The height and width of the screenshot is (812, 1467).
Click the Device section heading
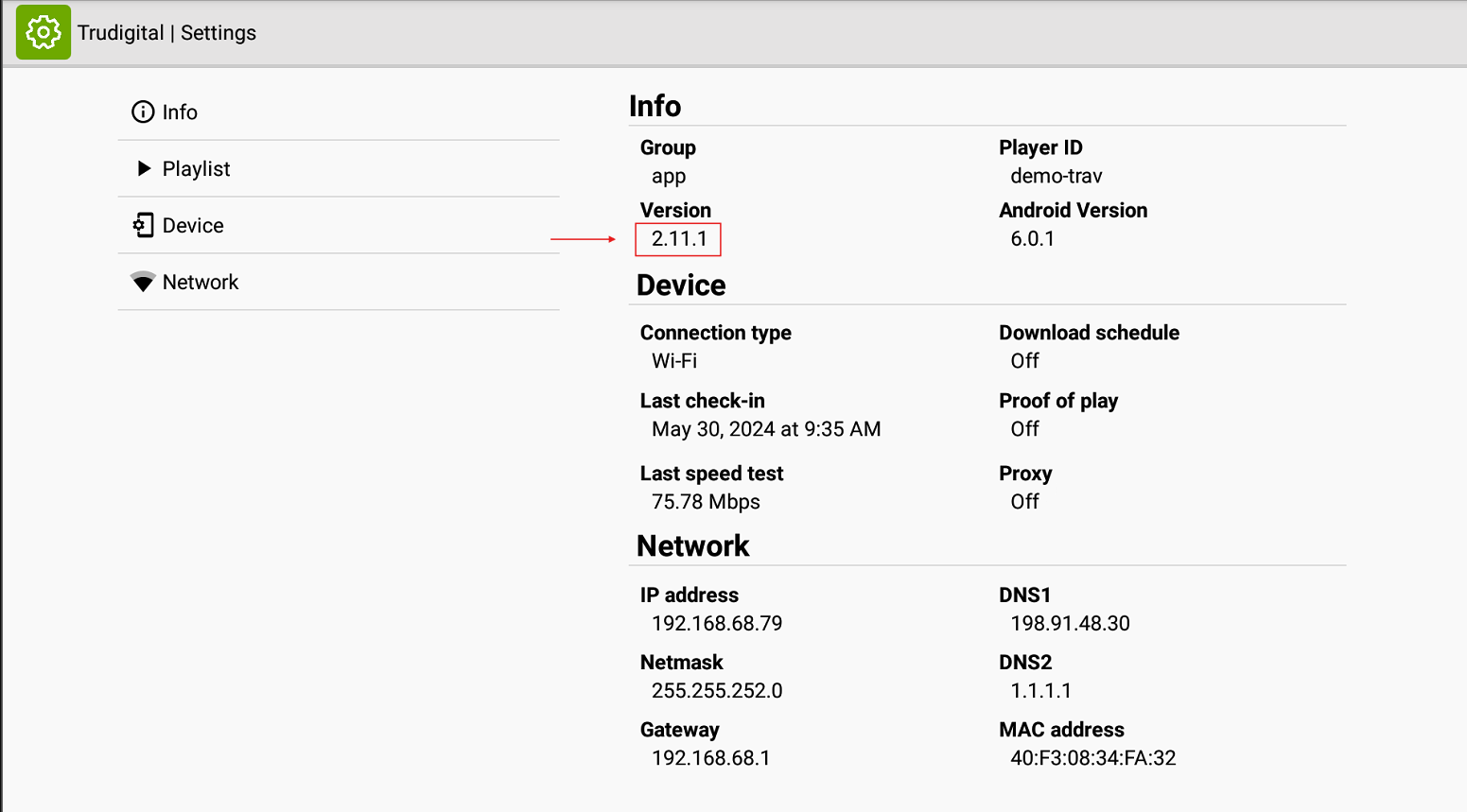[x=681, y=285]
